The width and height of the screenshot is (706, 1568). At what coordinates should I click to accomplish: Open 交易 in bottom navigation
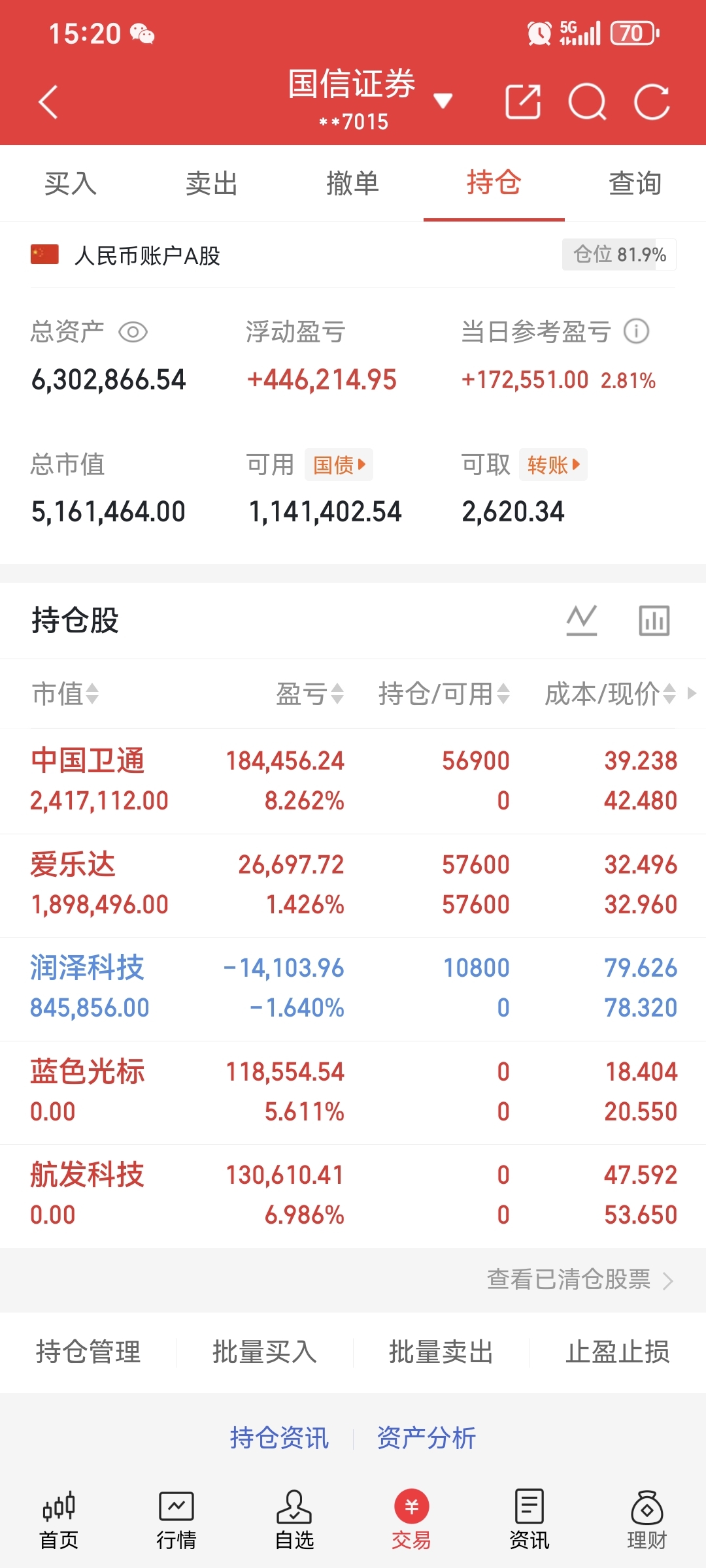tap(411, 1520)
